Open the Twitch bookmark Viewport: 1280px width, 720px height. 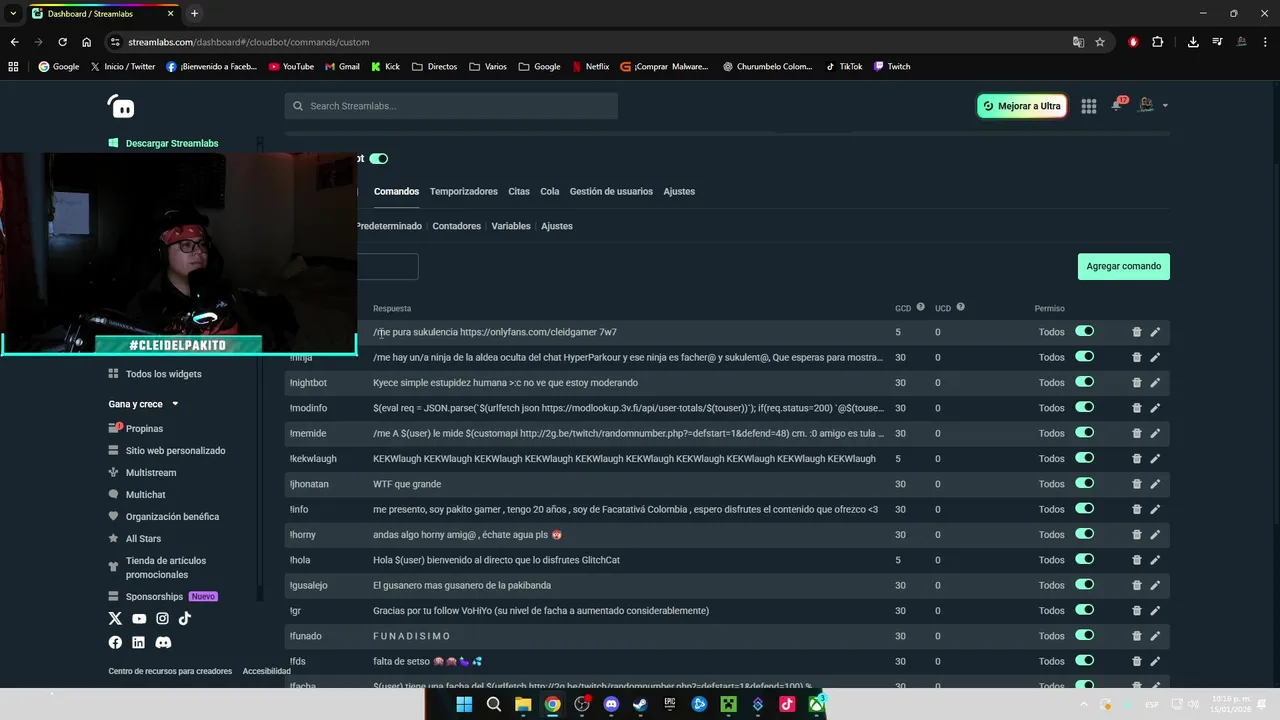[x=892, y=67]
